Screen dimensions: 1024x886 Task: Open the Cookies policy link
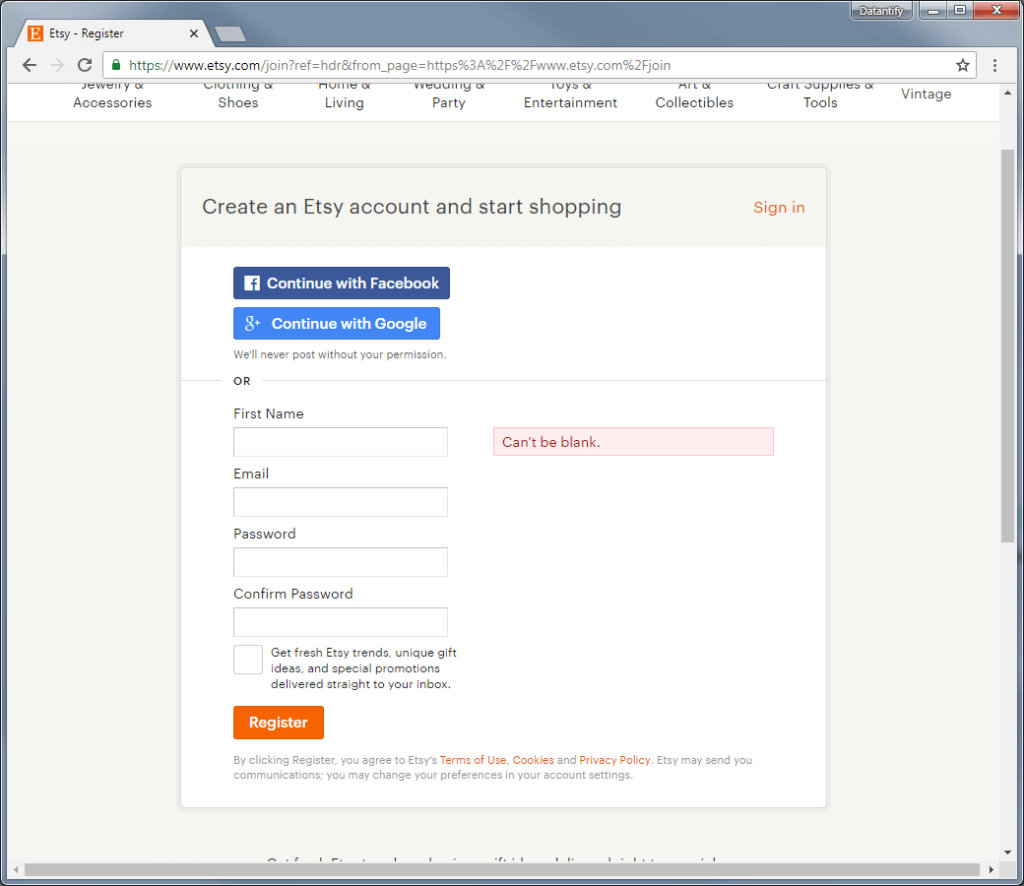click(x=533, y=760)
